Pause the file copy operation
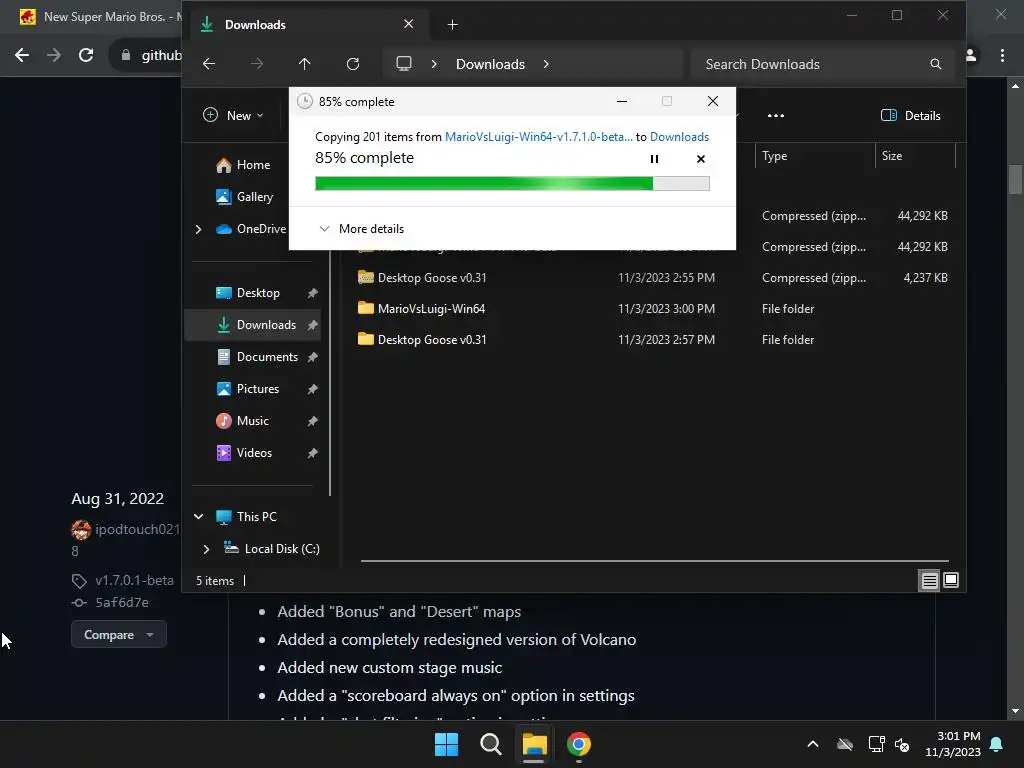 click(654, 159)
